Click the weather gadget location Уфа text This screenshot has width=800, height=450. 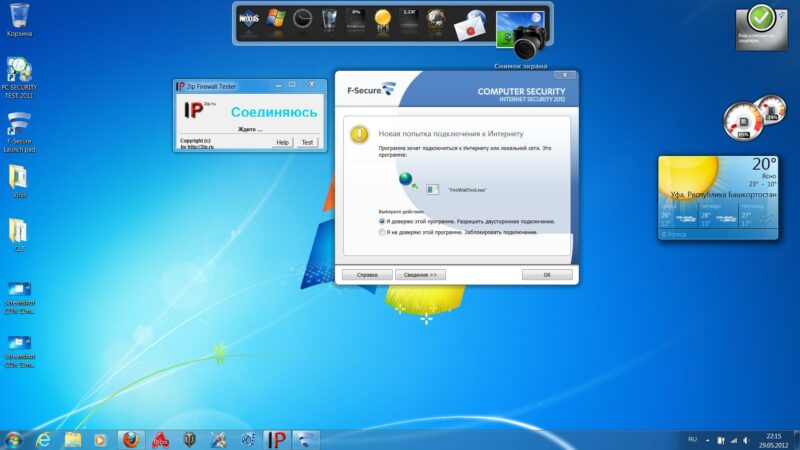tap(723, 194)
